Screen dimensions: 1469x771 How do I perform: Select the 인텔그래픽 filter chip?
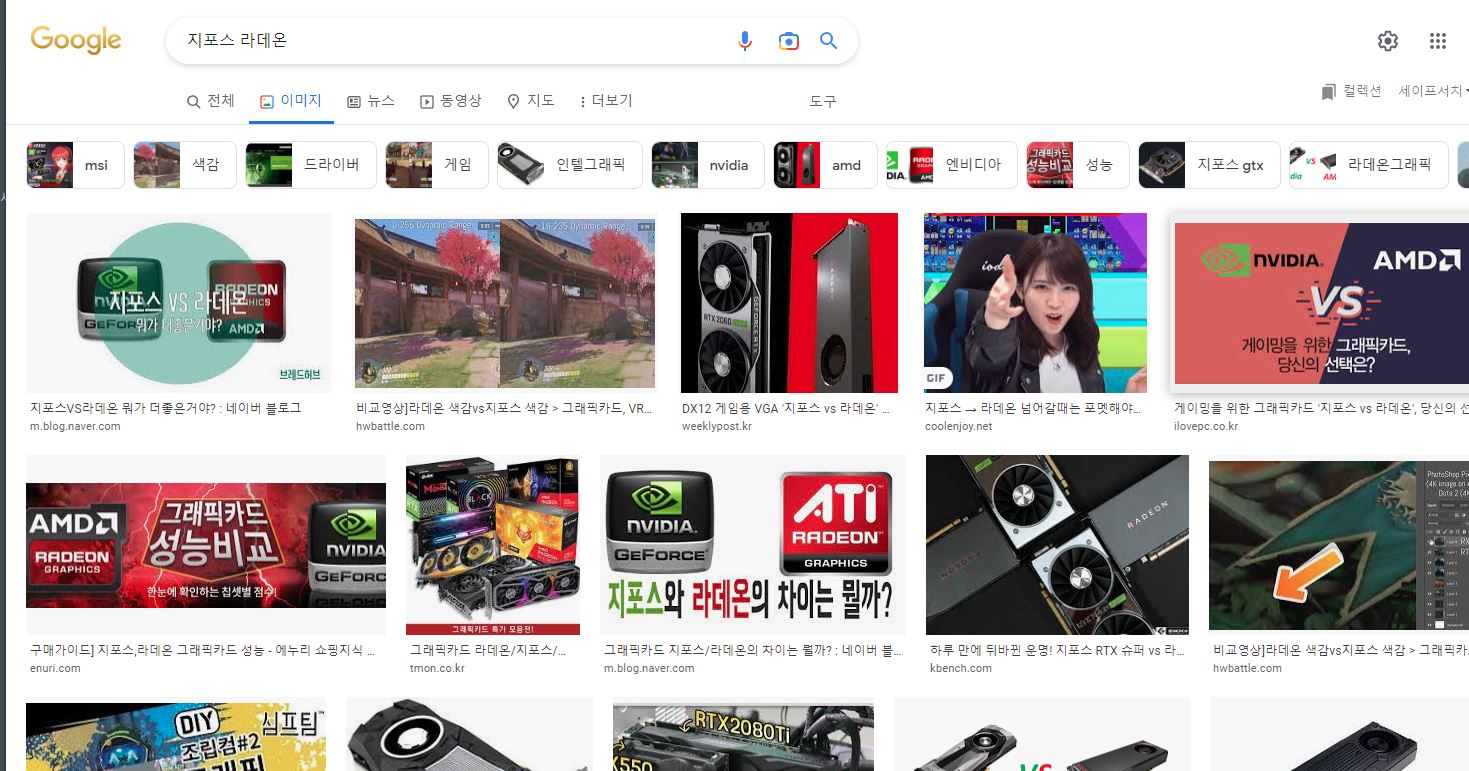570,165
